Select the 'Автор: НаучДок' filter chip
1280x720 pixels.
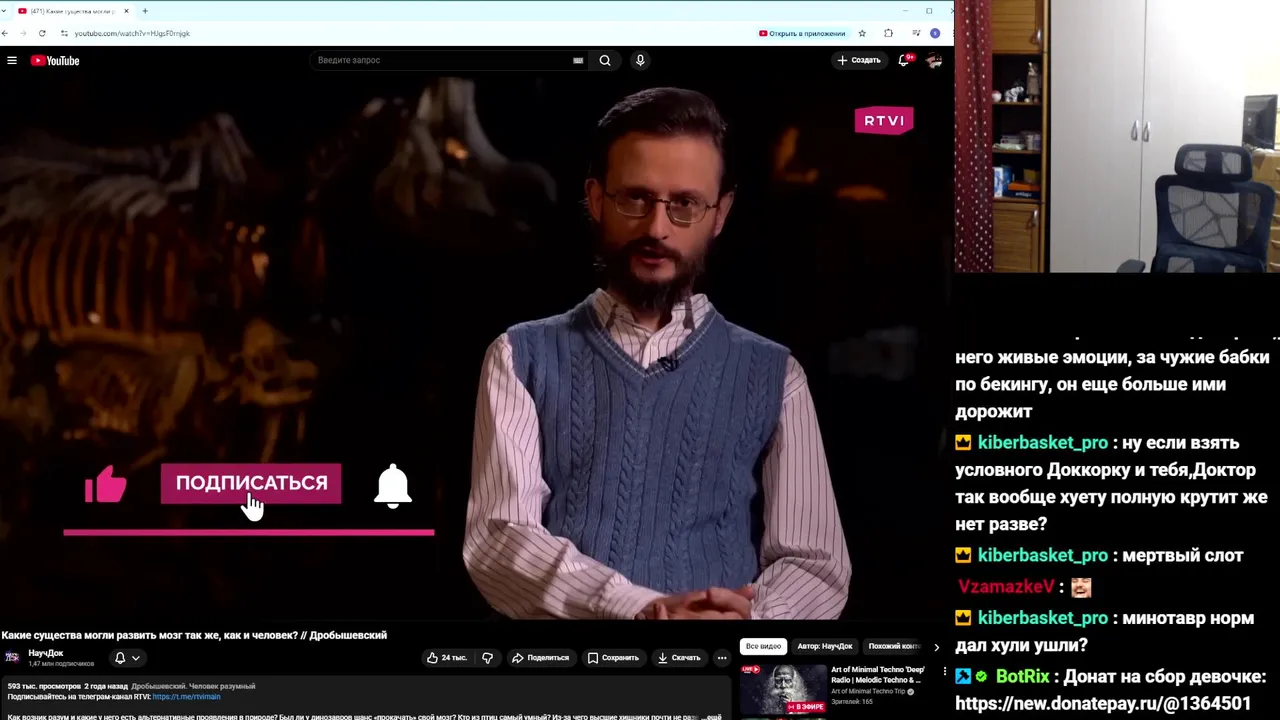click(825, 647)
